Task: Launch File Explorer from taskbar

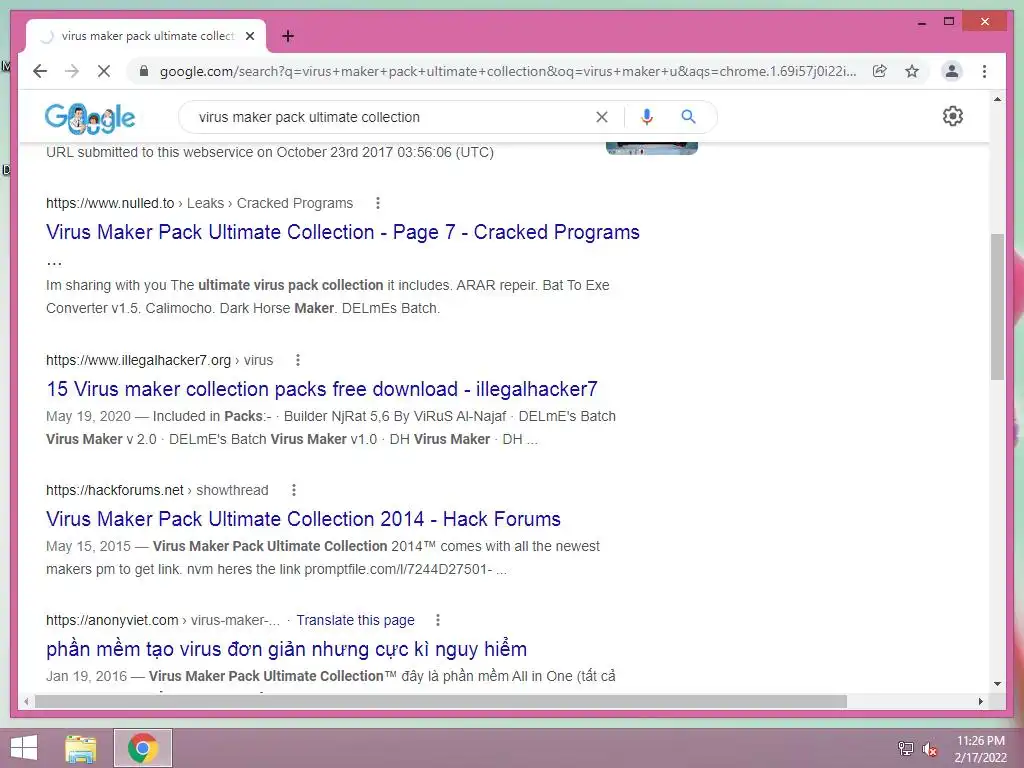Action: click(81, 748)
